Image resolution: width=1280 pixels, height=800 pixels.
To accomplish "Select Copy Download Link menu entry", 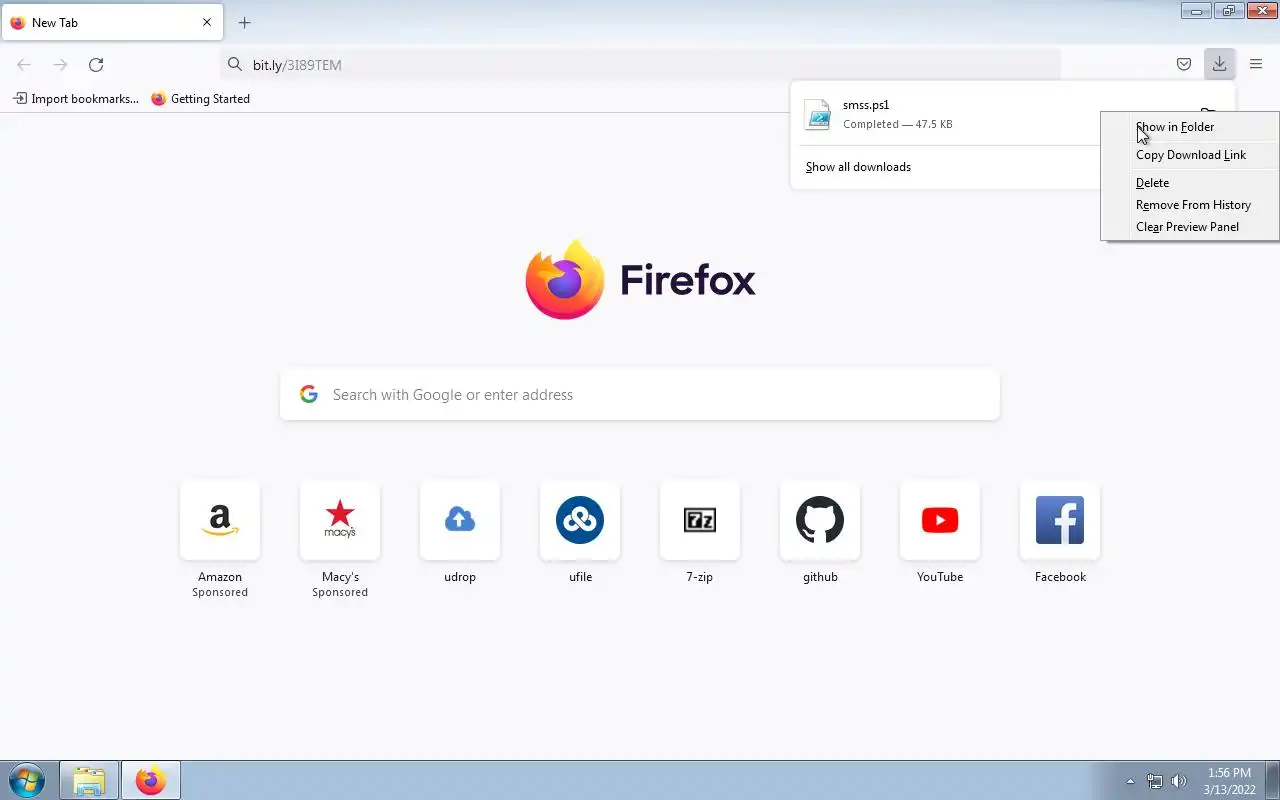I will [1189, 155].
